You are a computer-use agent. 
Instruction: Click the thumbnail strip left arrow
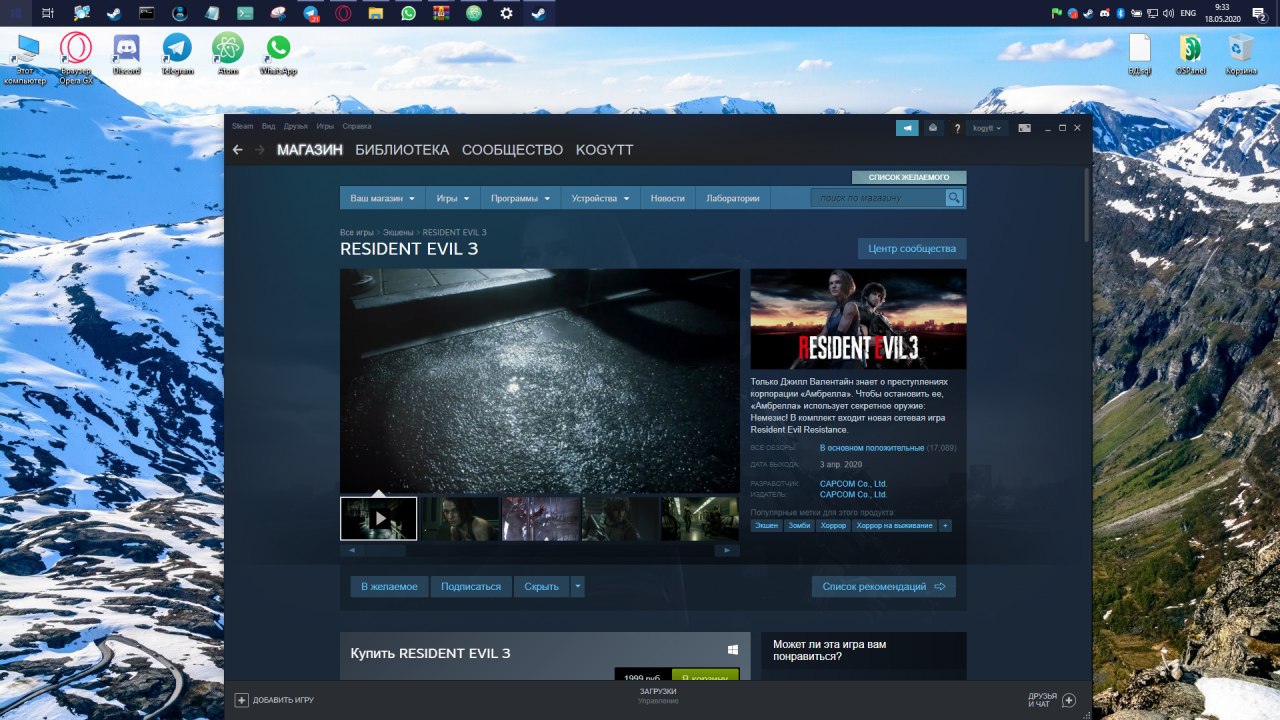coord(352,550)
